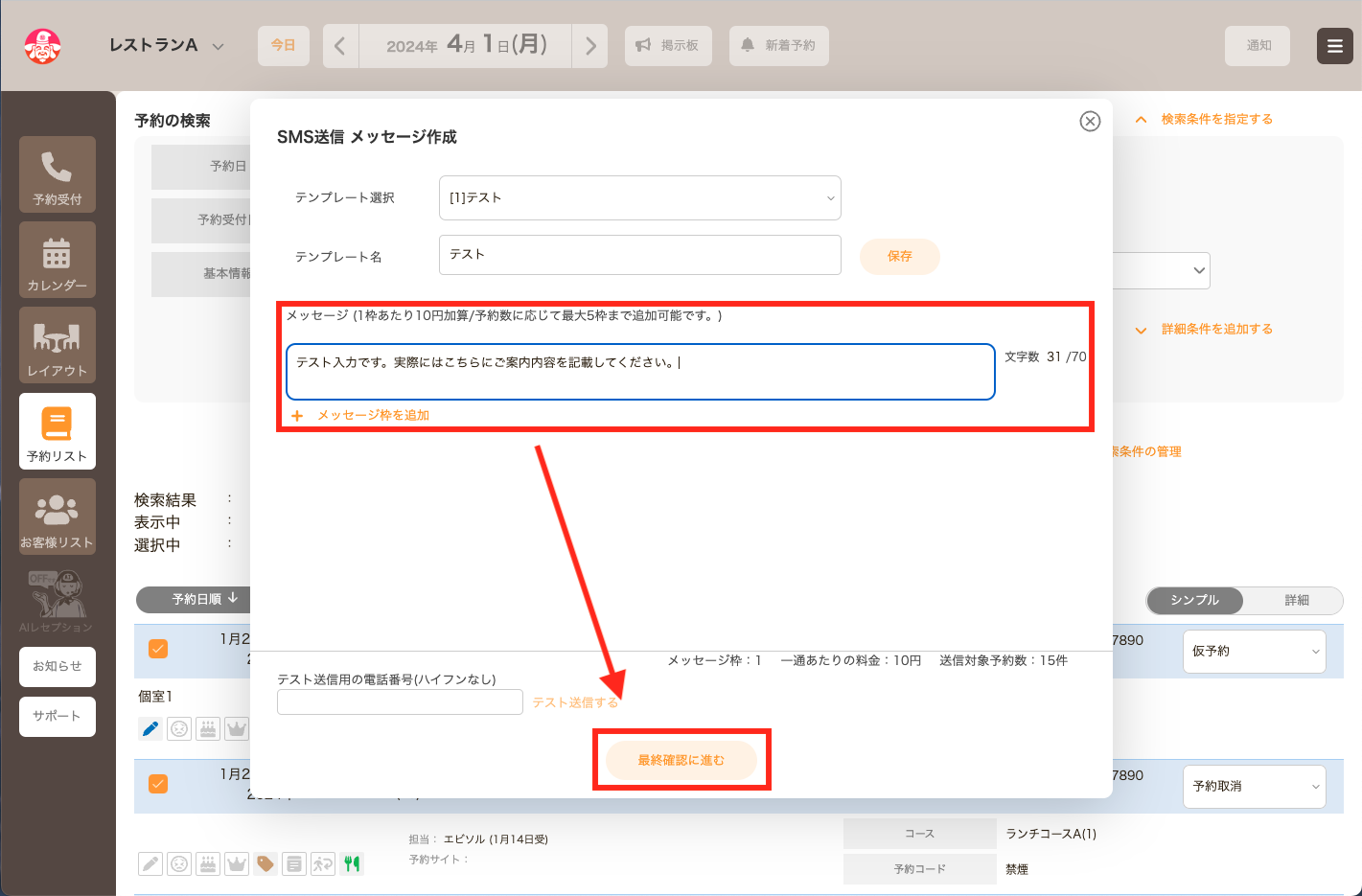Open the hamburger menu
This screenshot has width=1362, height=896.
(1334, 45)
